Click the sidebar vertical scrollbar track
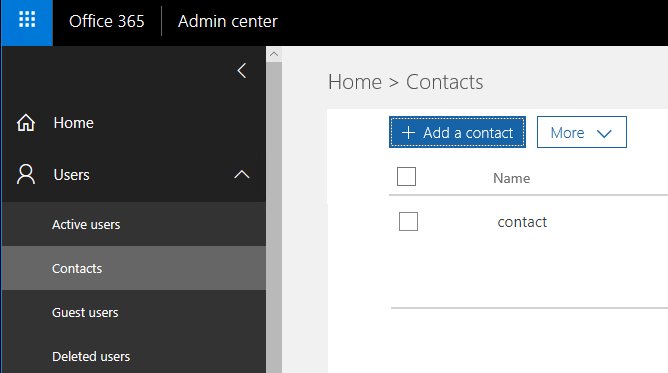 point(274,217)
